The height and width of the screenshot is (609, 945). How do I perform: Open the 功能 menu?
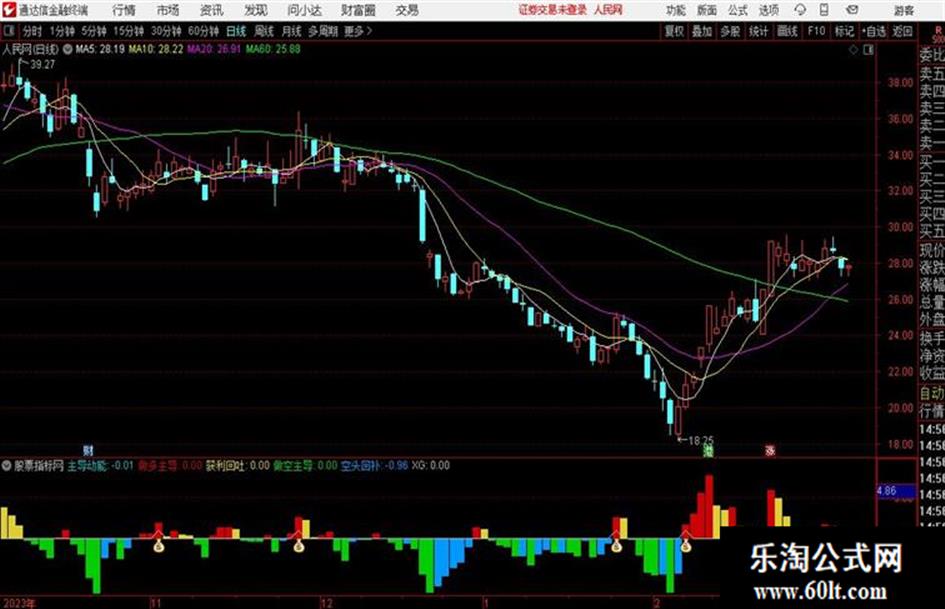point(676,10)
